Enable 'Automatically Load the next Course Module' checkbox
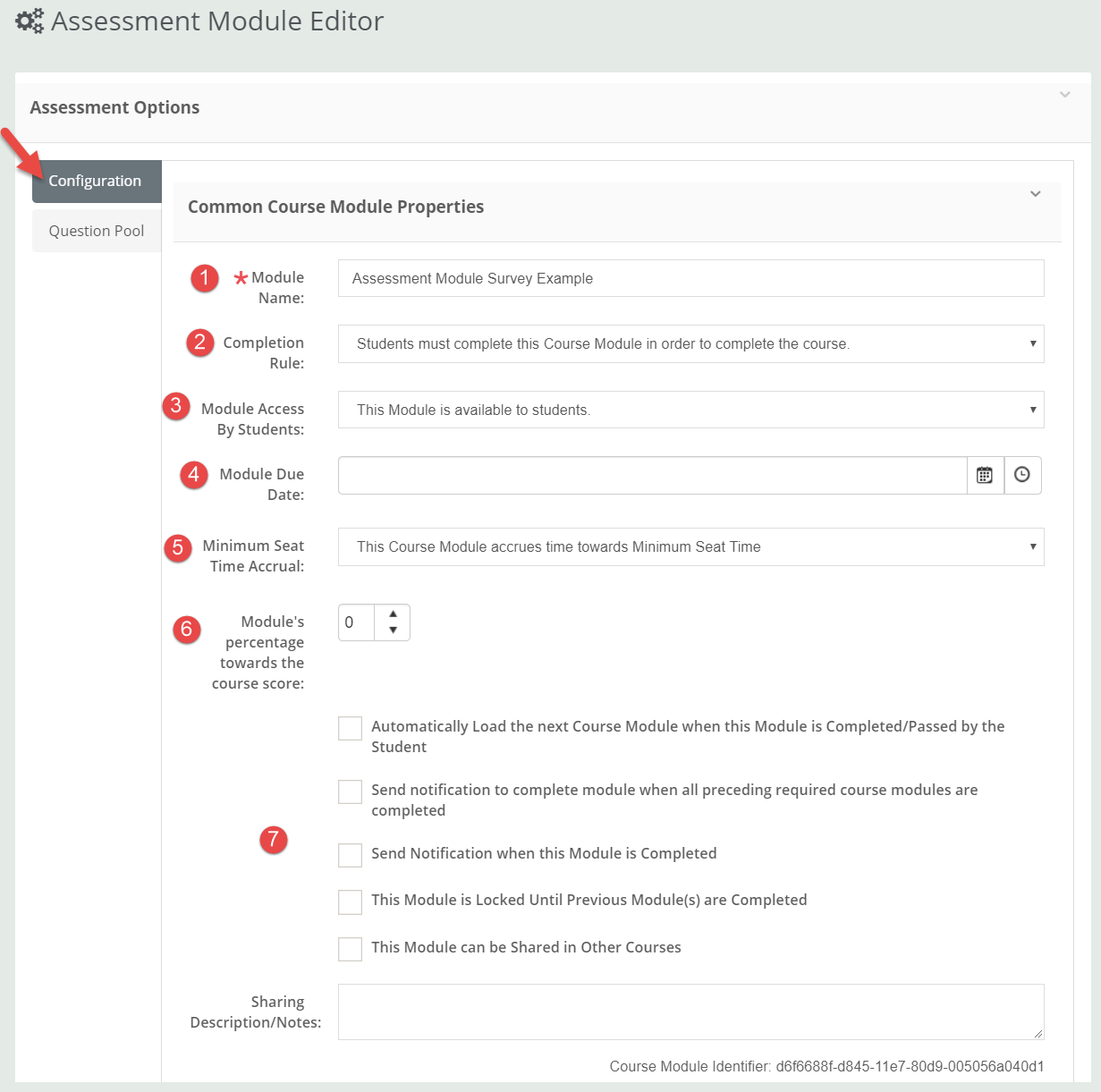Image resolution: width=1101 pixels, height=1092 pixels. 350,728
